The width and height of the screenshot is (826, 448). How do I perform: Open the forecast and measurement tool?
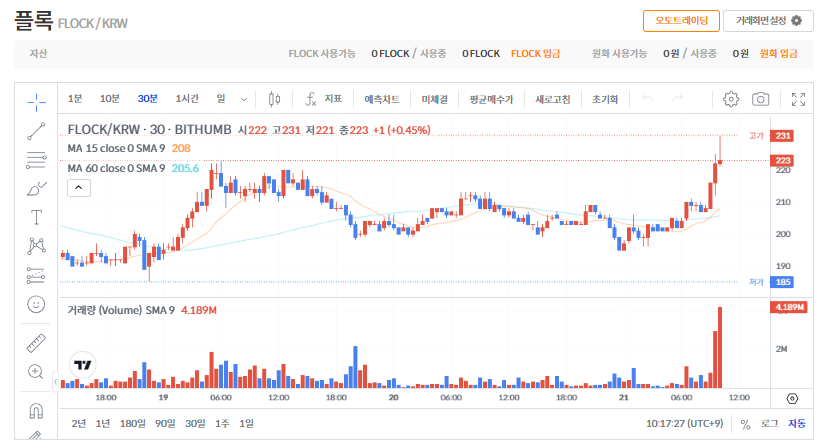point(36,275)
